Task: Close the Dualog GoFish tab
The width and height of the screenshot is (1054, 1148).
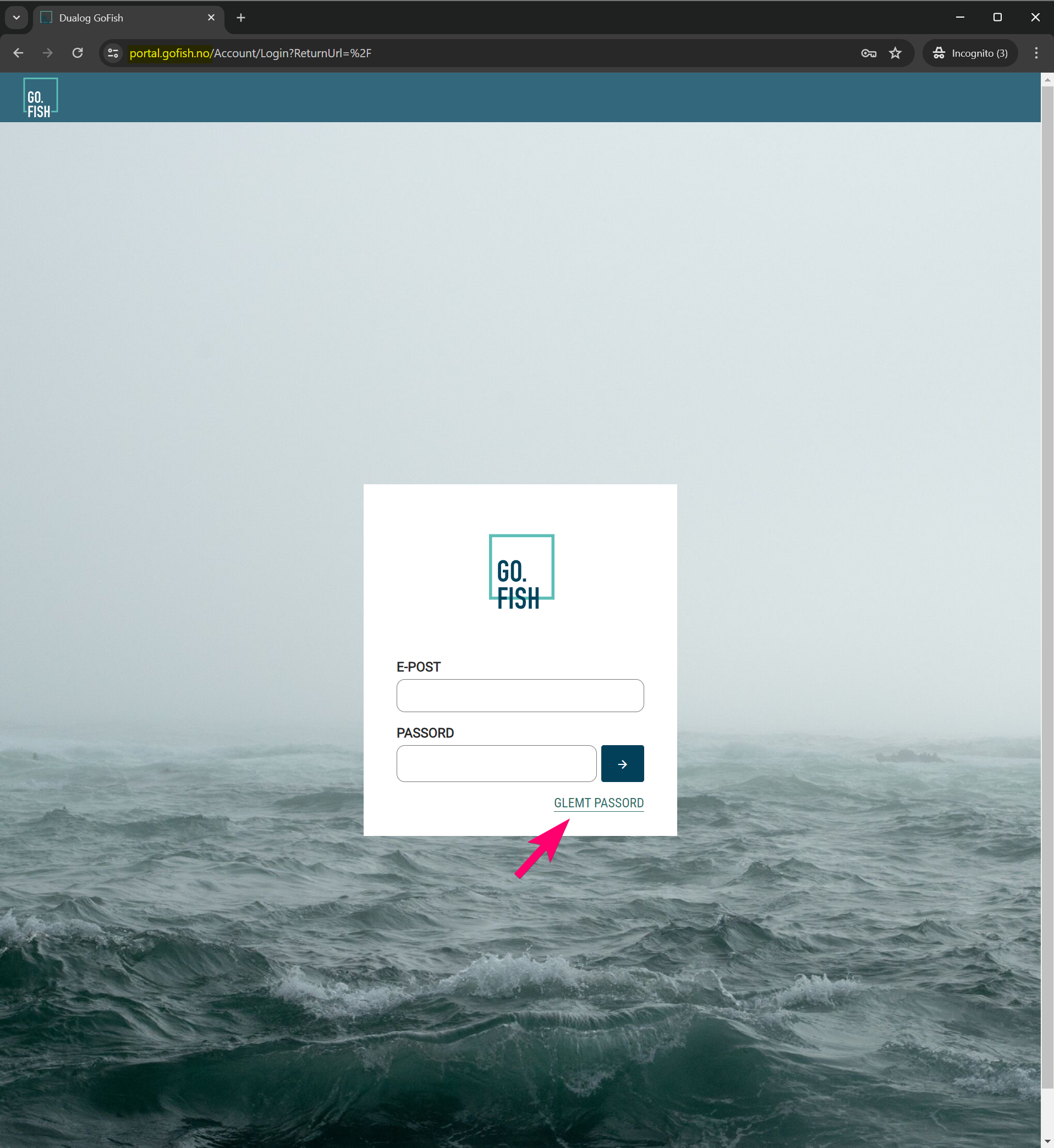Action: point(211,18)
